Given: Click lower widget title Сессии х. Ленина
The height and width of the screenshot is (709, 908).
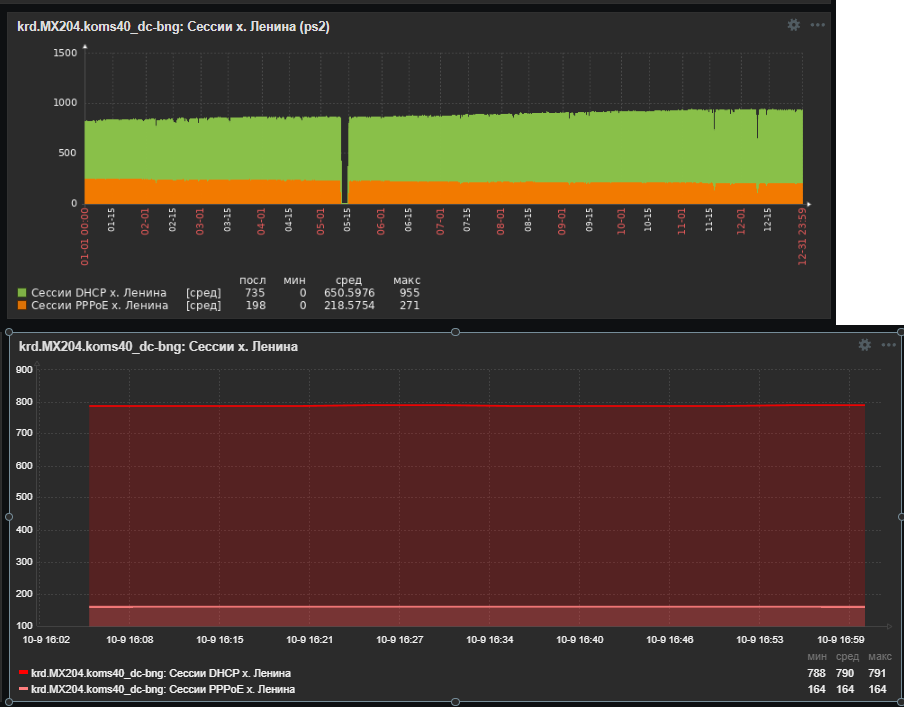Looking at the screenshot, I should [157, 346].
